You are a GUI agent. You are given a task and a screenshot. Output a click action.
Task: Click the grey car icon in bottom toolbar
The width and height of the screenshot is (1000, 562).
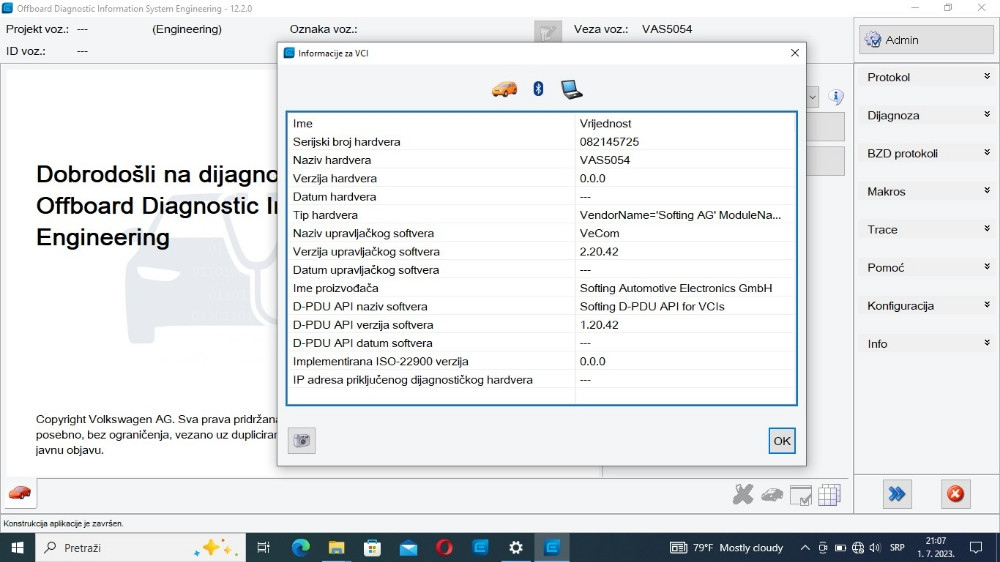click(x=772, y=494)
